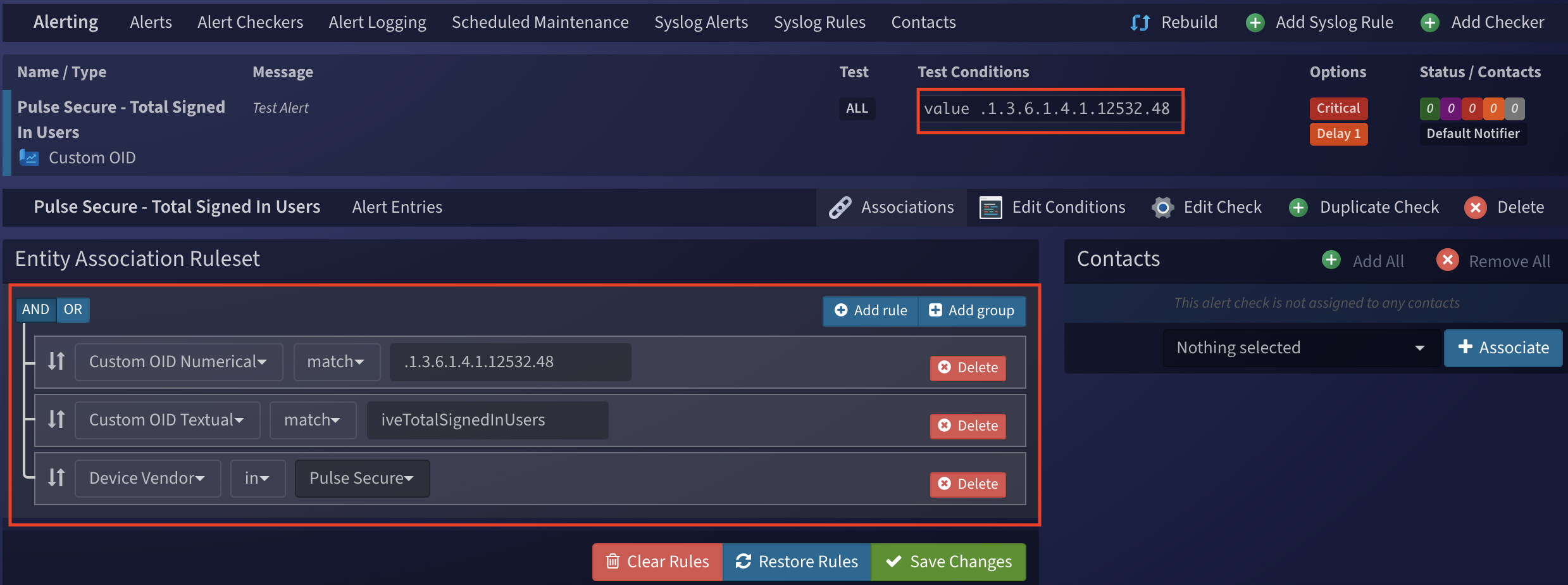Open the Custom OID Textual field dropdown
Viewport: 1568px width, 585px height.
pos(167,420)
